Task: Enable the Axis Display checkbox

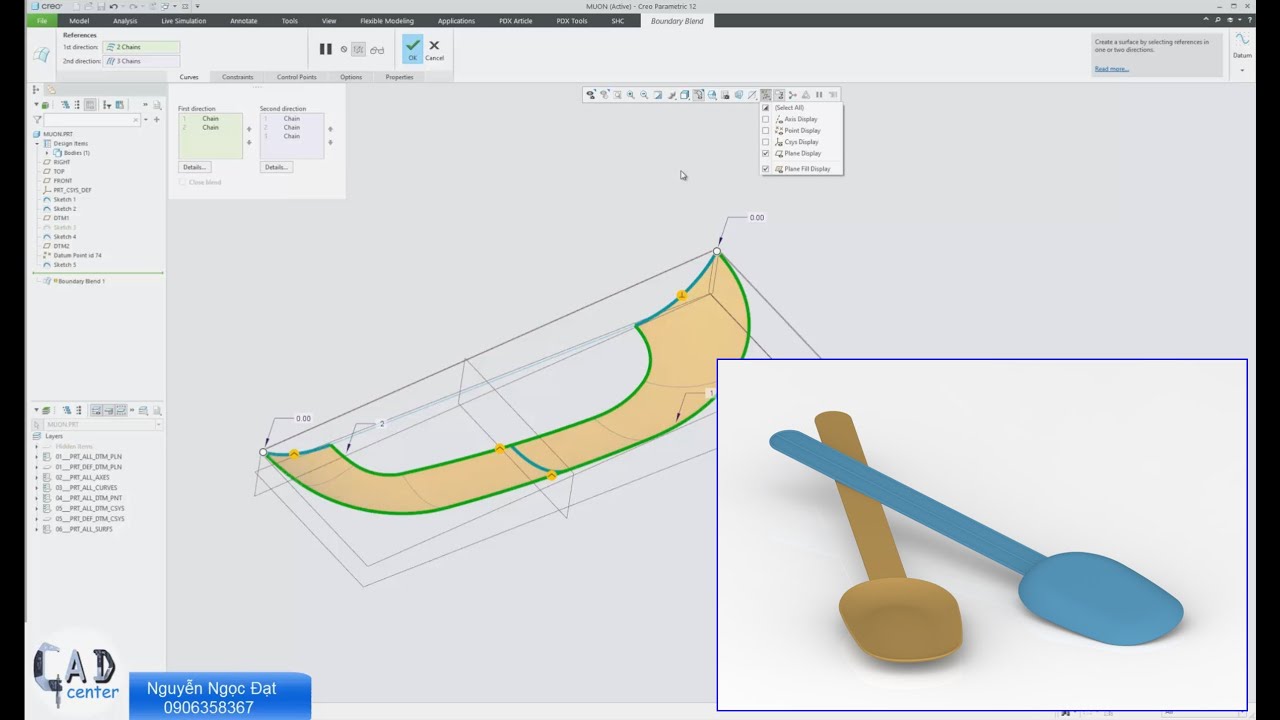Action: (766, 119)
